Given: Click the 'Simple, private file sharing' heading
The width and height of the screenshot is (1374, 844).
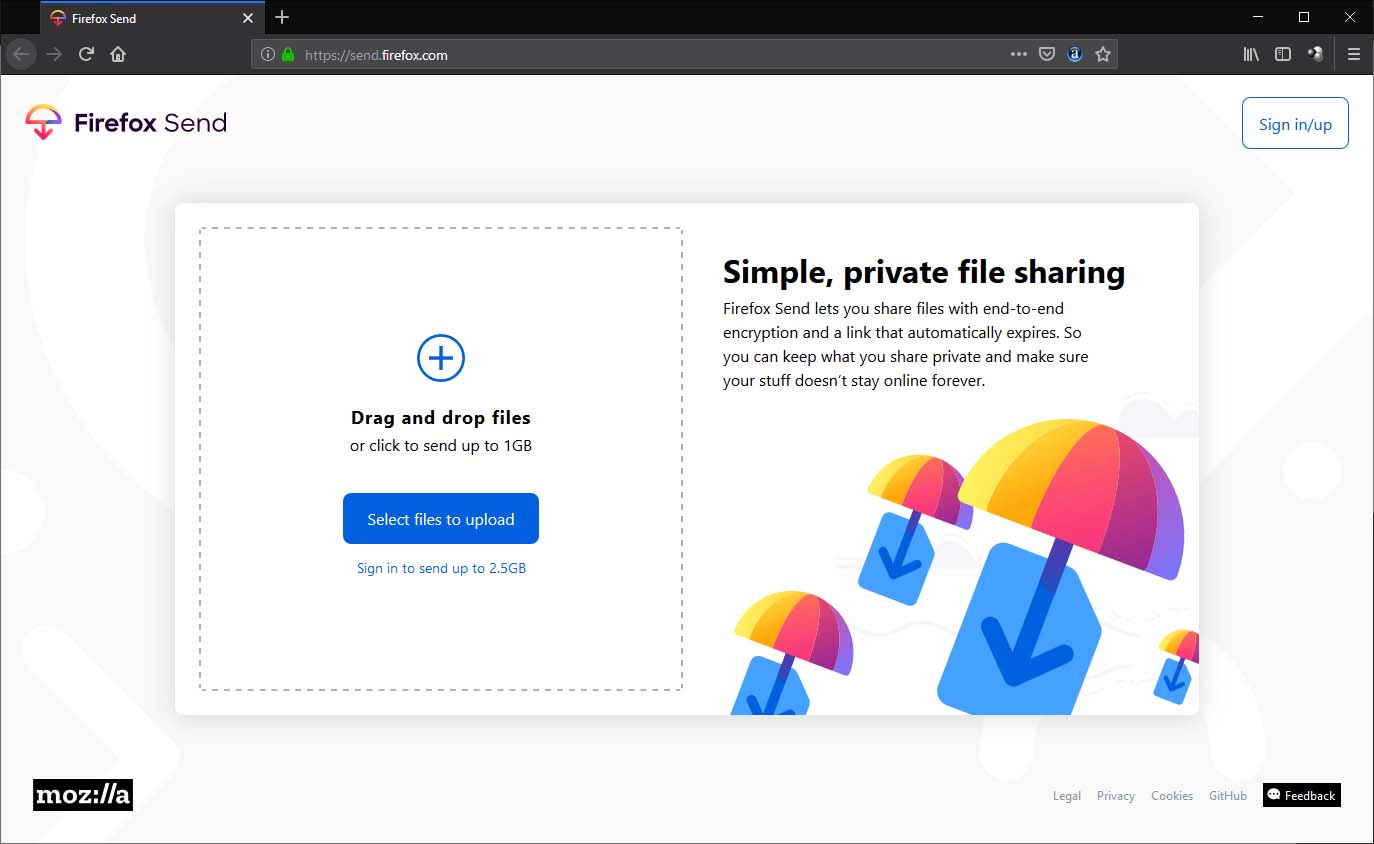Looking at the screenshot, I should tap(924, 272).
